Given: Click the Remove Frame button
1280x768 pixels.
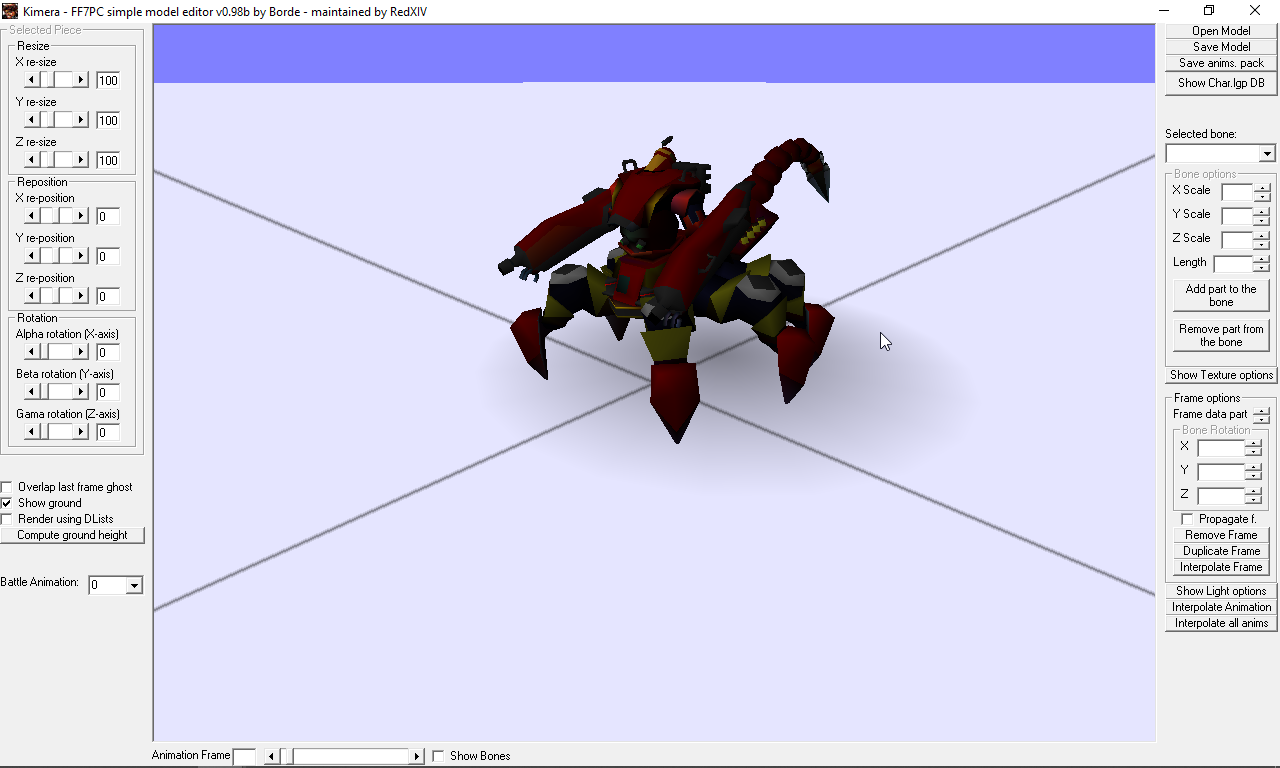Looking at the screenshot, I should point(1221,535).
